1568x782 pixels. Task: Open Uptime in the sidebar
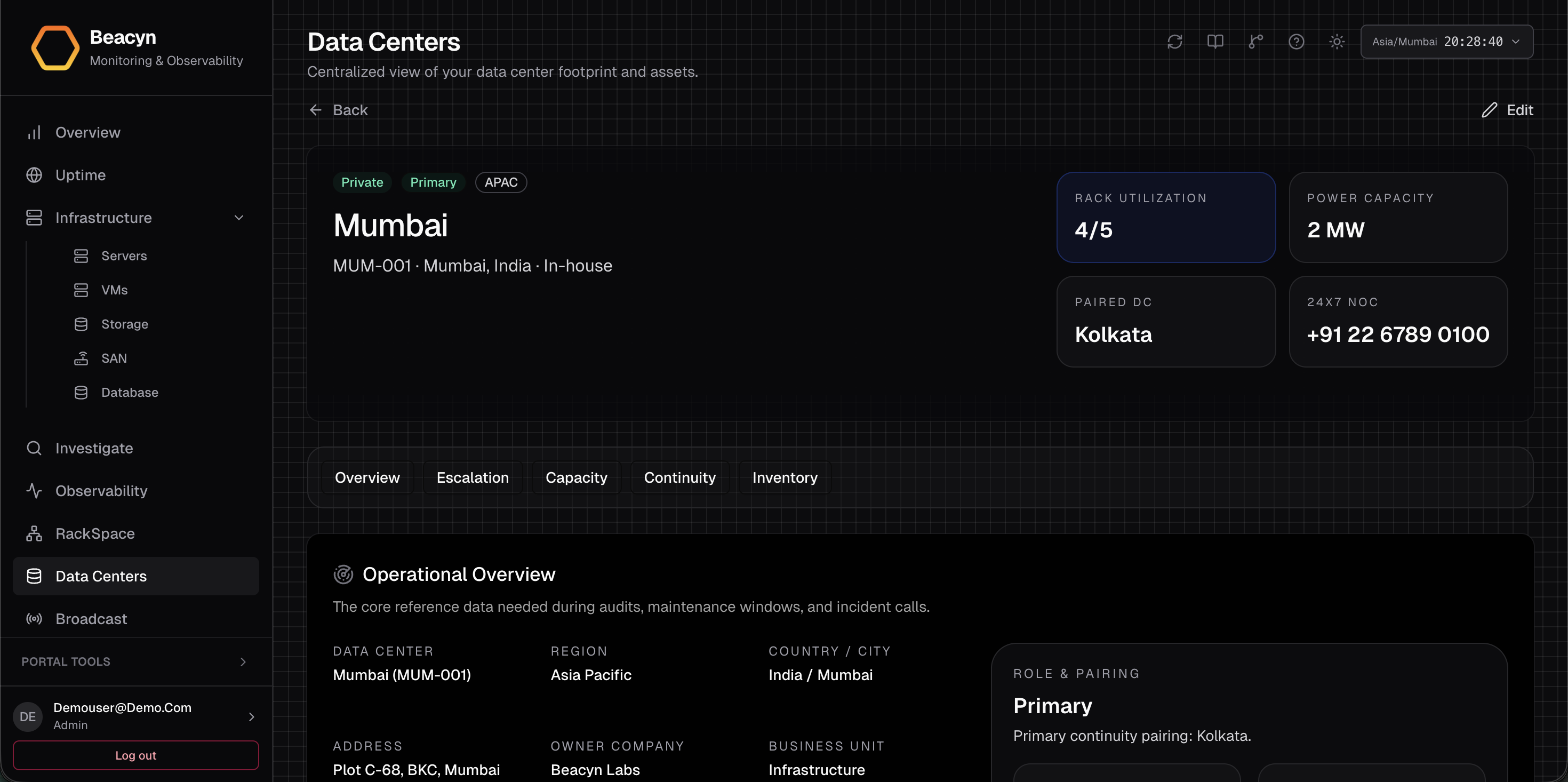135,175
